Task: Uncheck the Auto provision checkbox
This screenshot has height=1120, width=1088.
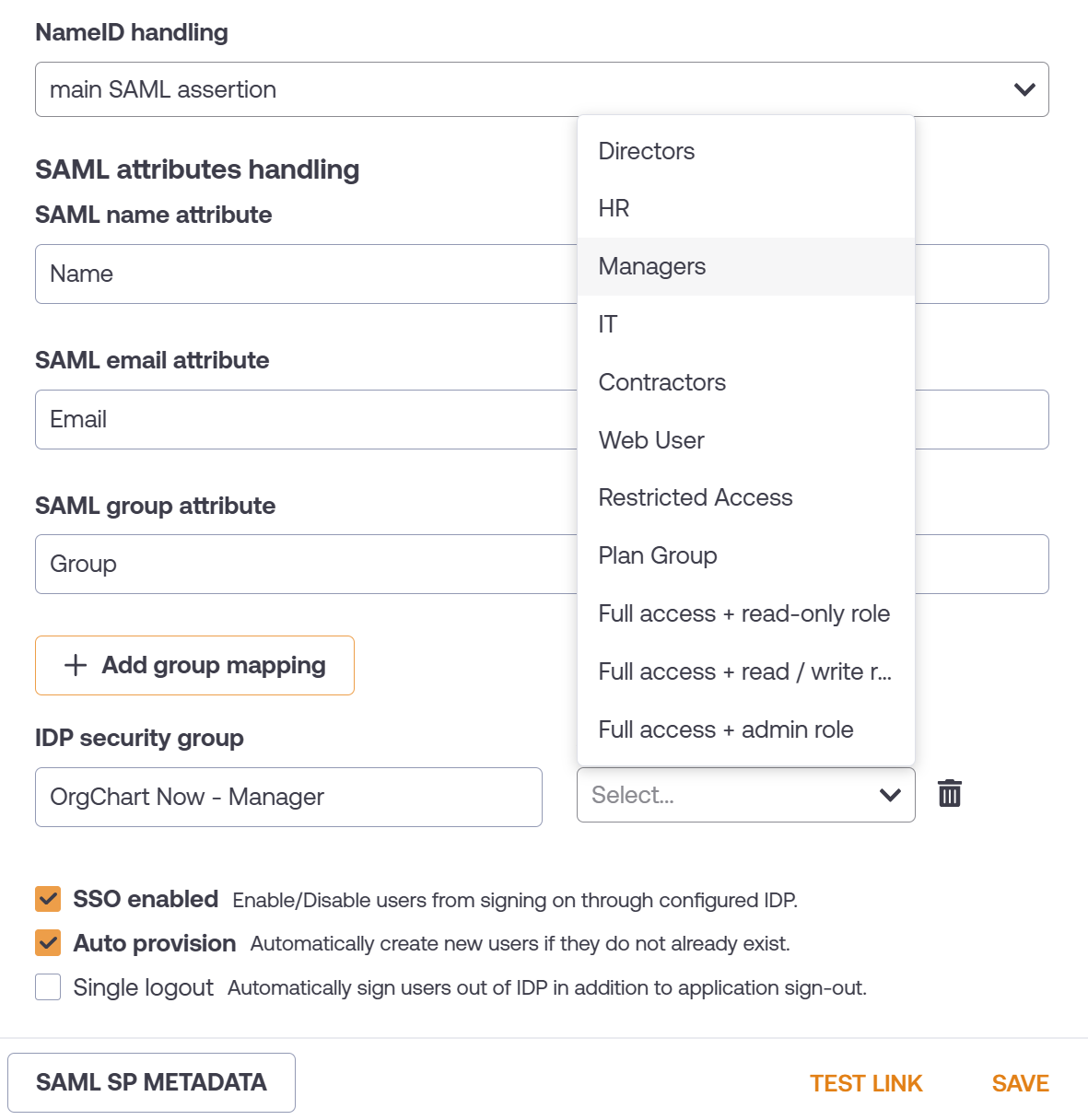Action: click(x=48, y=942)
